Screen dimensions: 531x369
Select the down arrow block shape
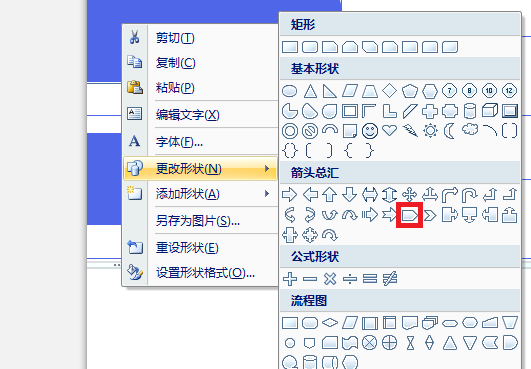[x=349, y=195]
